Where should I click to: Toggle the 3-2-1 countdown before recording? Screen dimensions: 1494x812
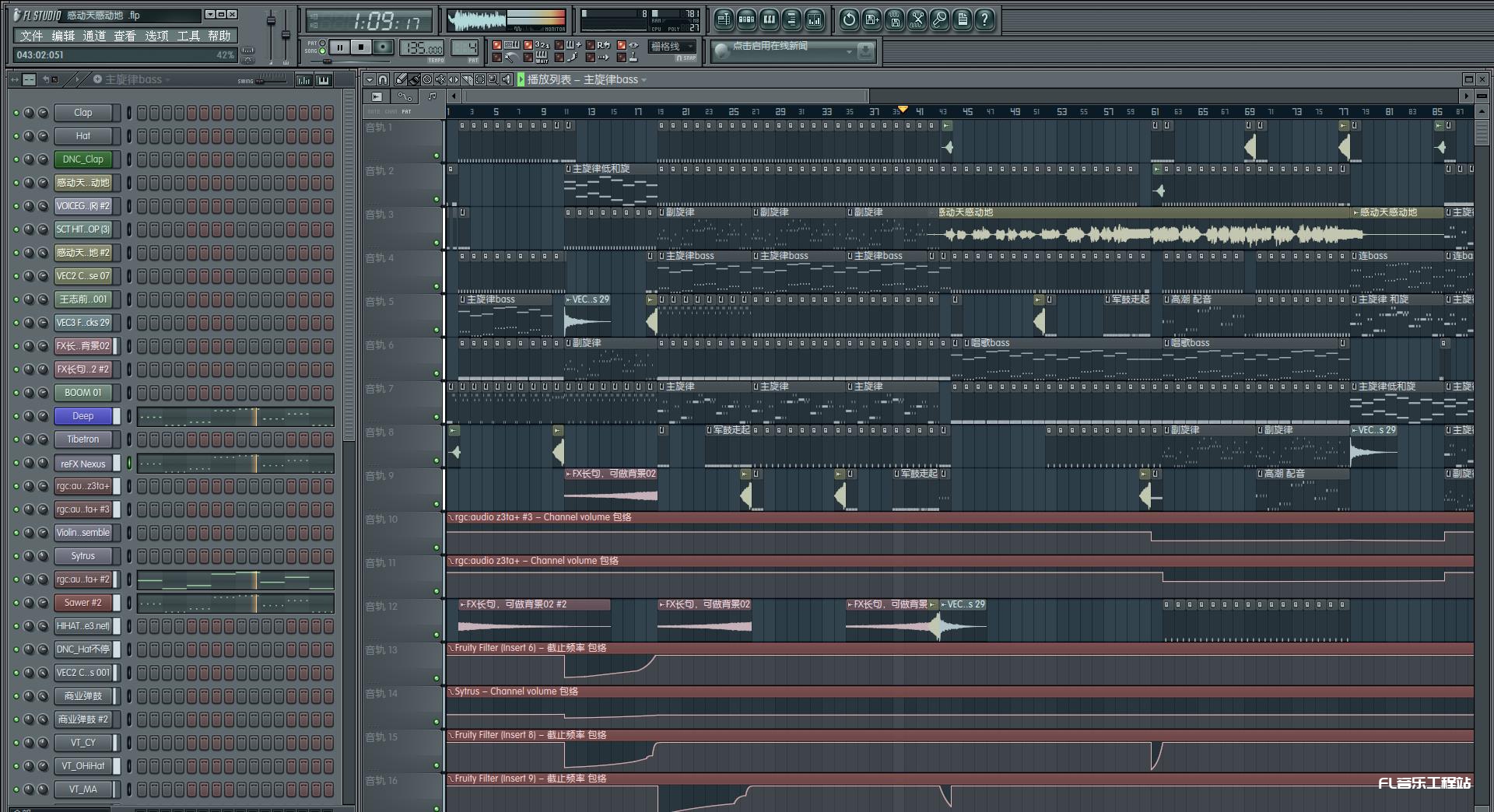click(x=528, y=45)
